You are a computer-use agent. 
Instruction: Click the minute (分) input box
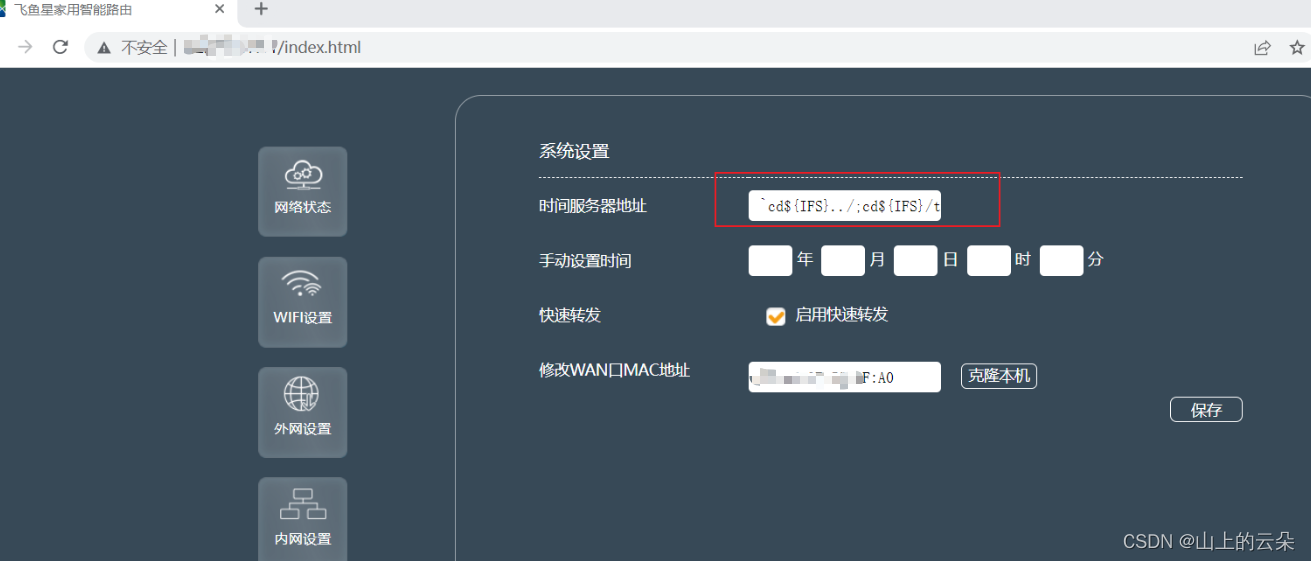[x=1061, y=261]
